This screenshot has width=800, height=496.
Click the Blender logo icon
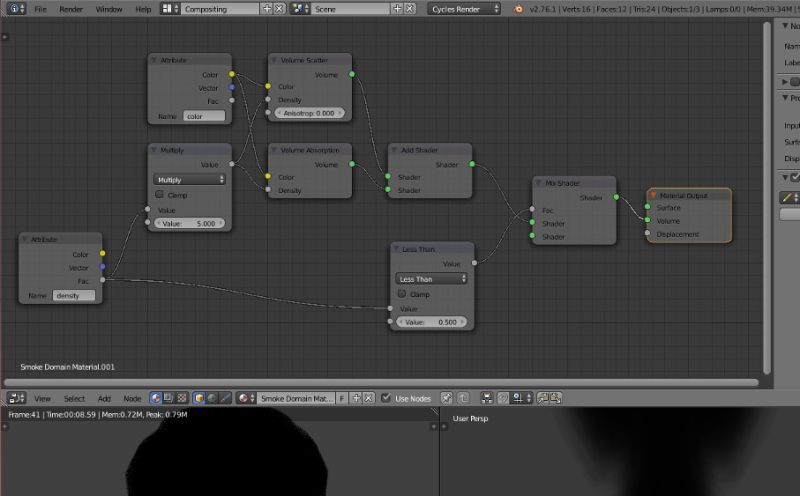[518, 9]
